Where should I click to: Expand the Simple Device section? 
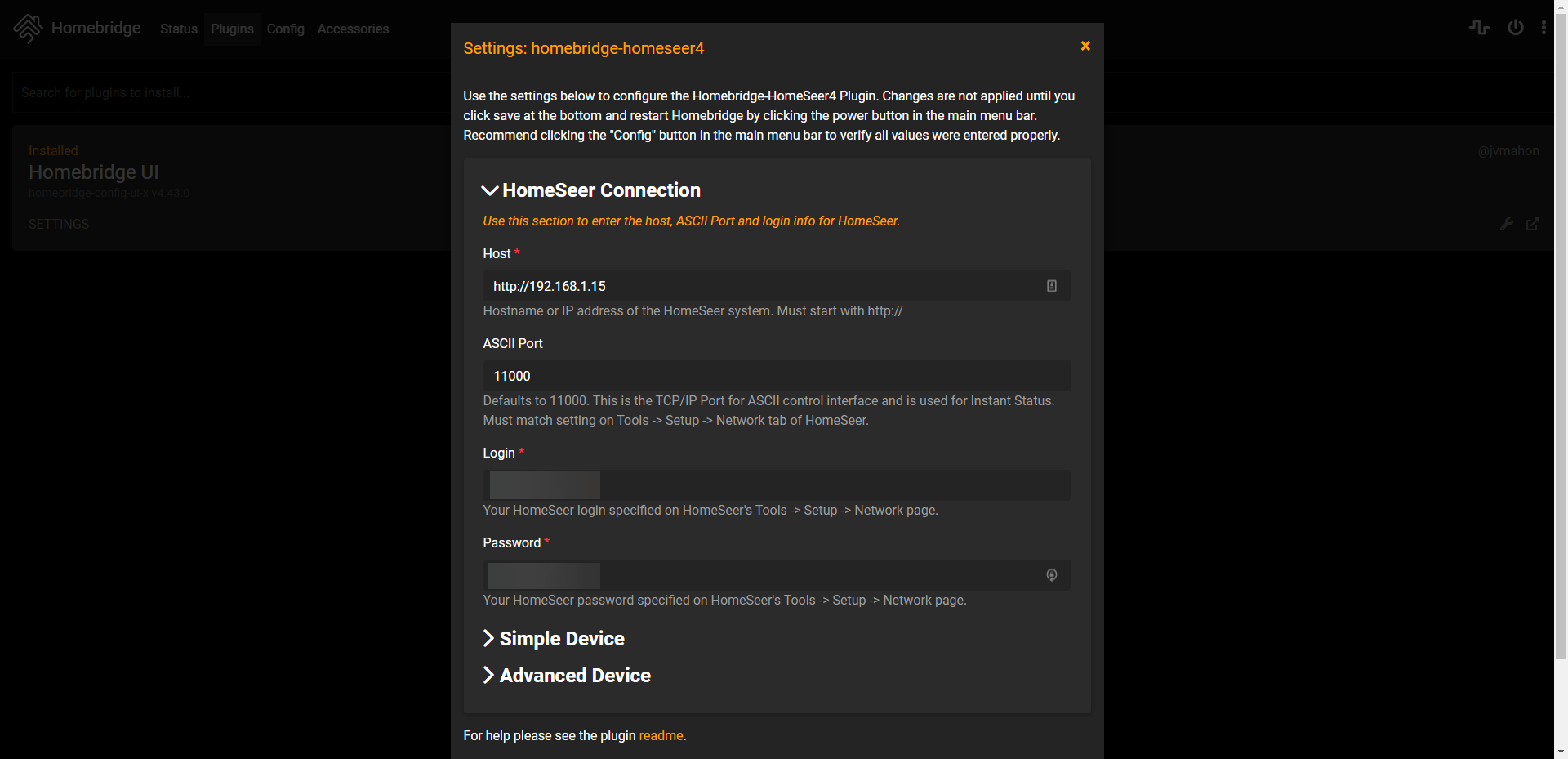click(554, 639)
